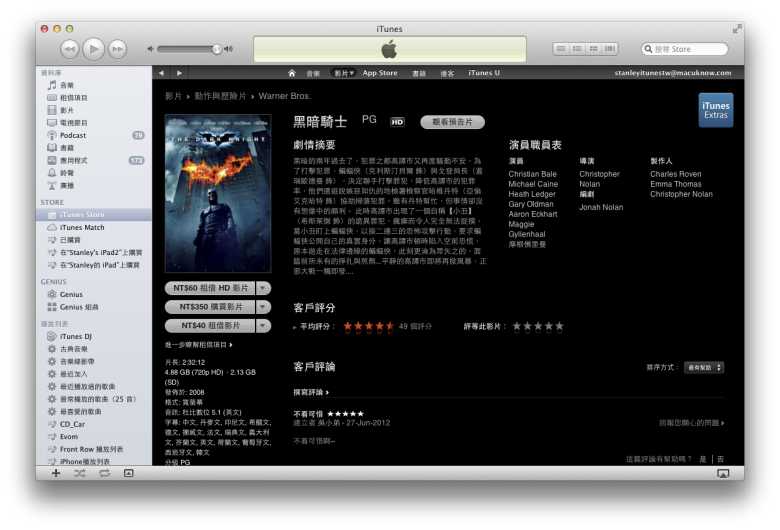Screen dimensions: 780x530
Task: Open the 音樂 store tab
Action: click(313, 73)
